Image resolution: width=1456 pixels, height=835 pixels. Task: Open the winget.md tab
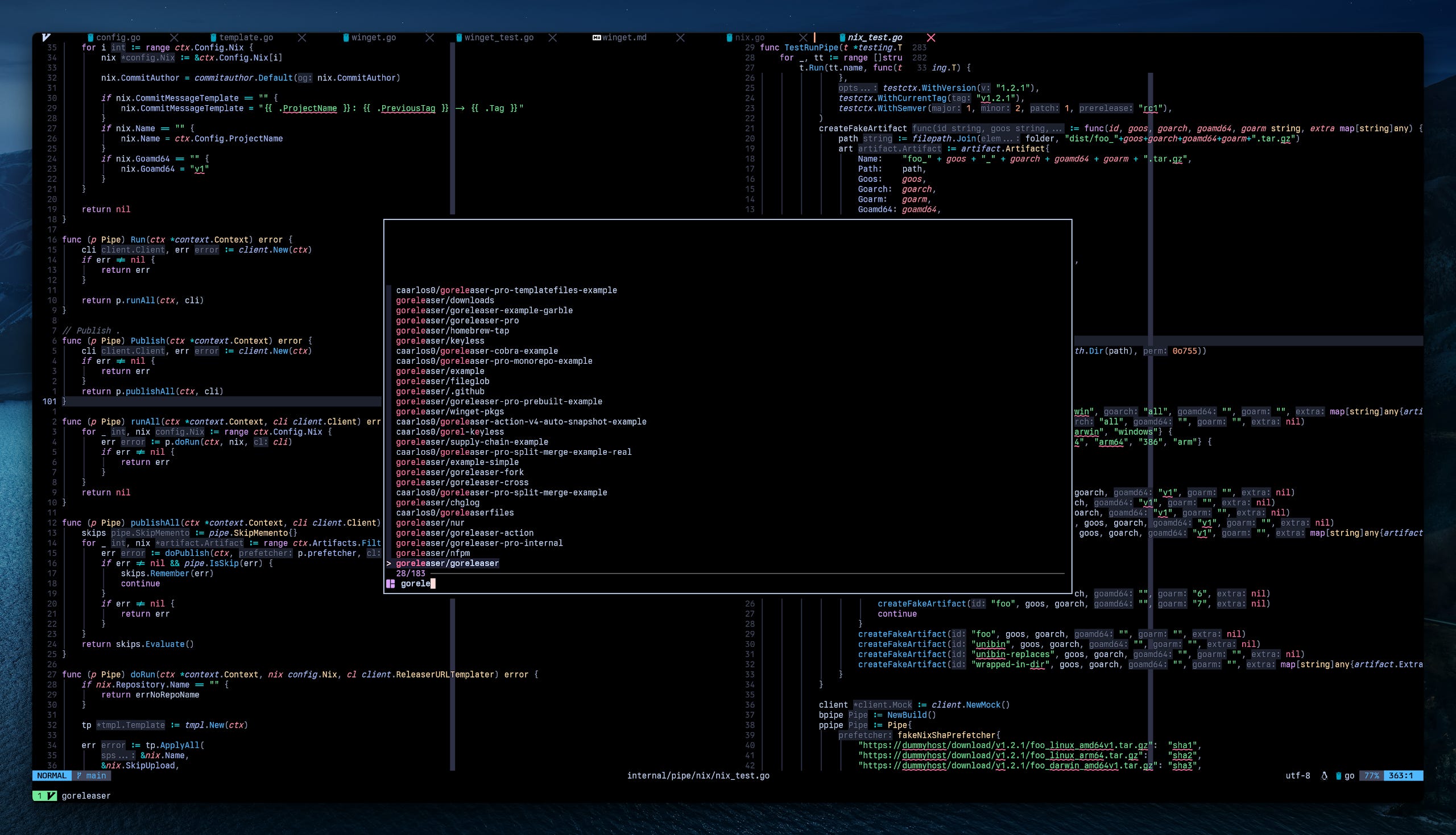(624, 38)
